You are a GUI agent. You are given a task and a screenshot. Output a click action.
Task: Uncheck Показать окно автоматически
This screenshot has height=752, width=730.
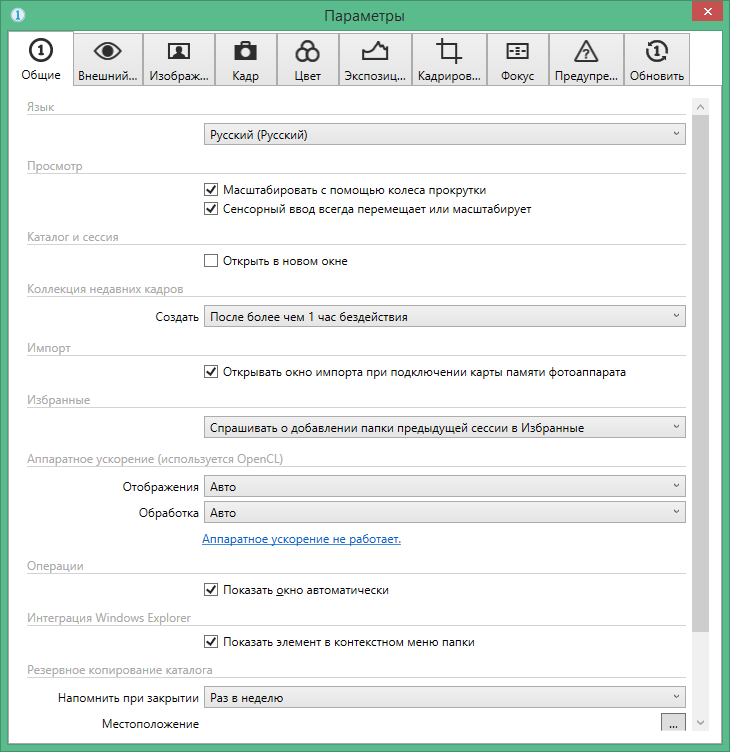[211, 590]
